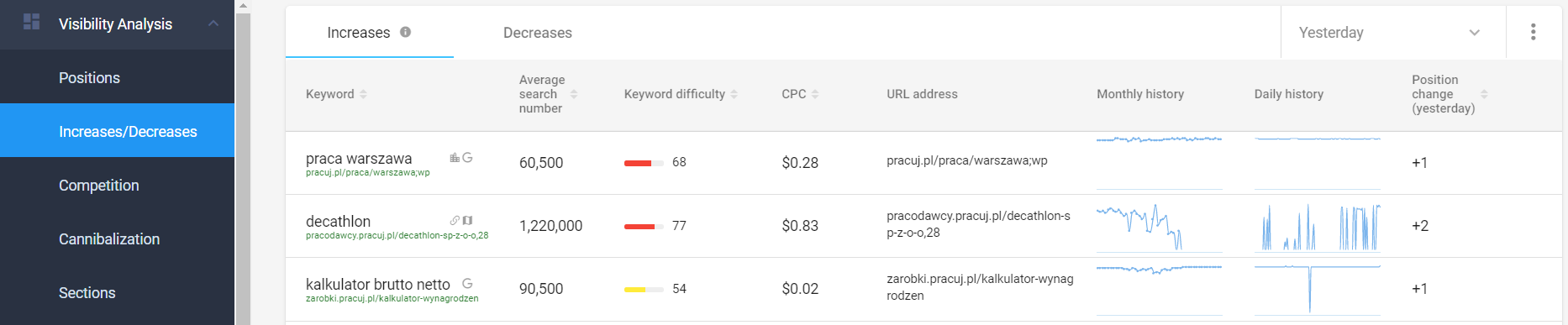Sort by Average search number
Screen dimensions: 1568x325
click(574, 94)
